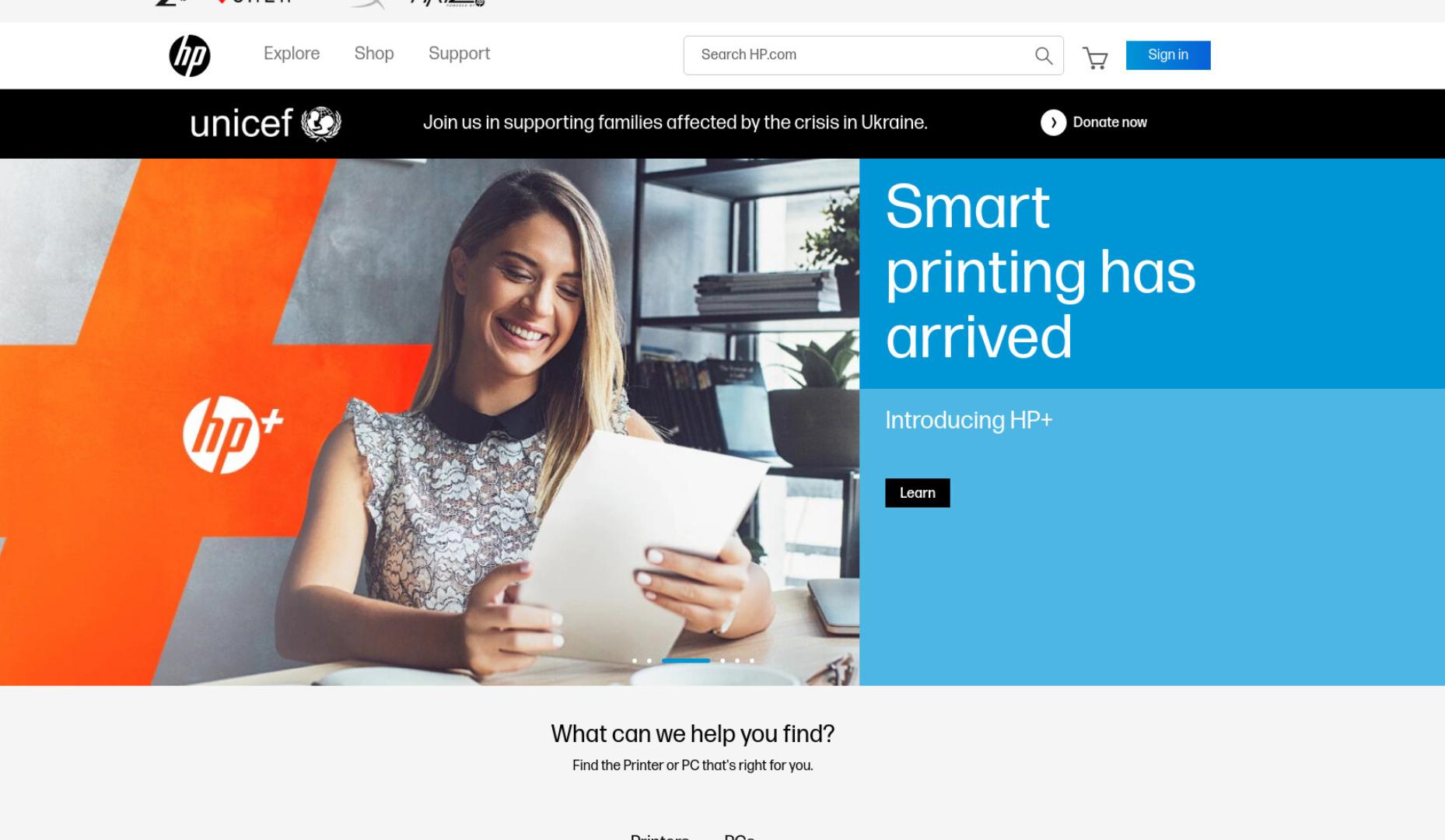Select the last carousel slide dot

pyautogui.click(x=752, y=661)
